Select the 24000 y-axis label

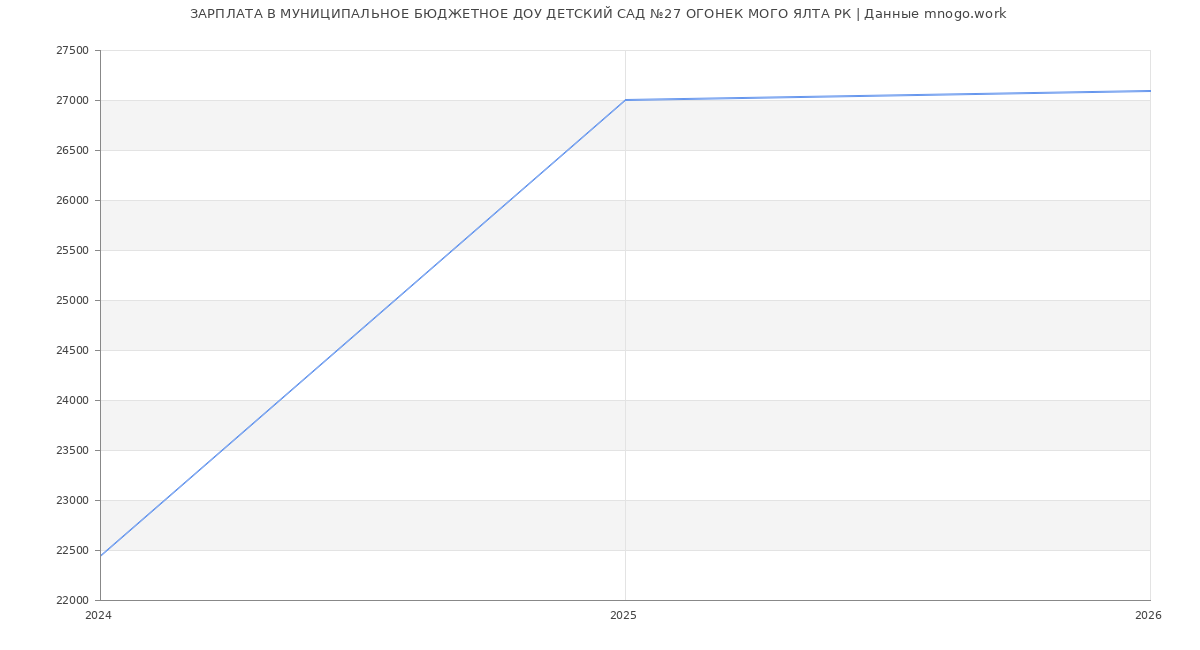[x=72, y=400]
